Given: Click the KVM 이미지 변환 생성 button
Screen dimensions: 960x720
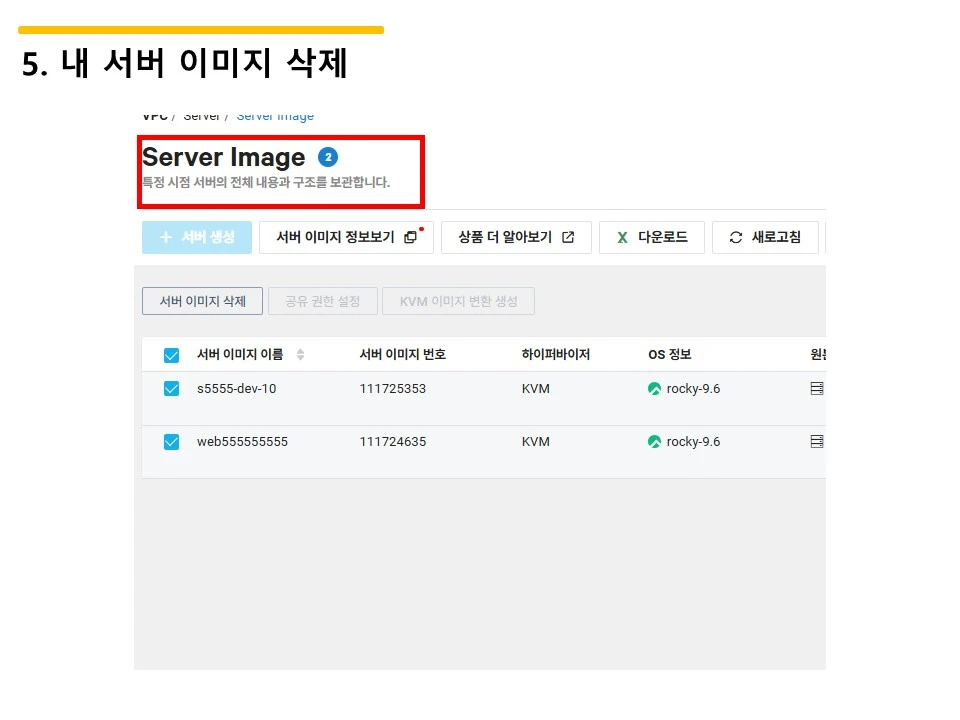Looking at the screenshot, I should 458,301.
